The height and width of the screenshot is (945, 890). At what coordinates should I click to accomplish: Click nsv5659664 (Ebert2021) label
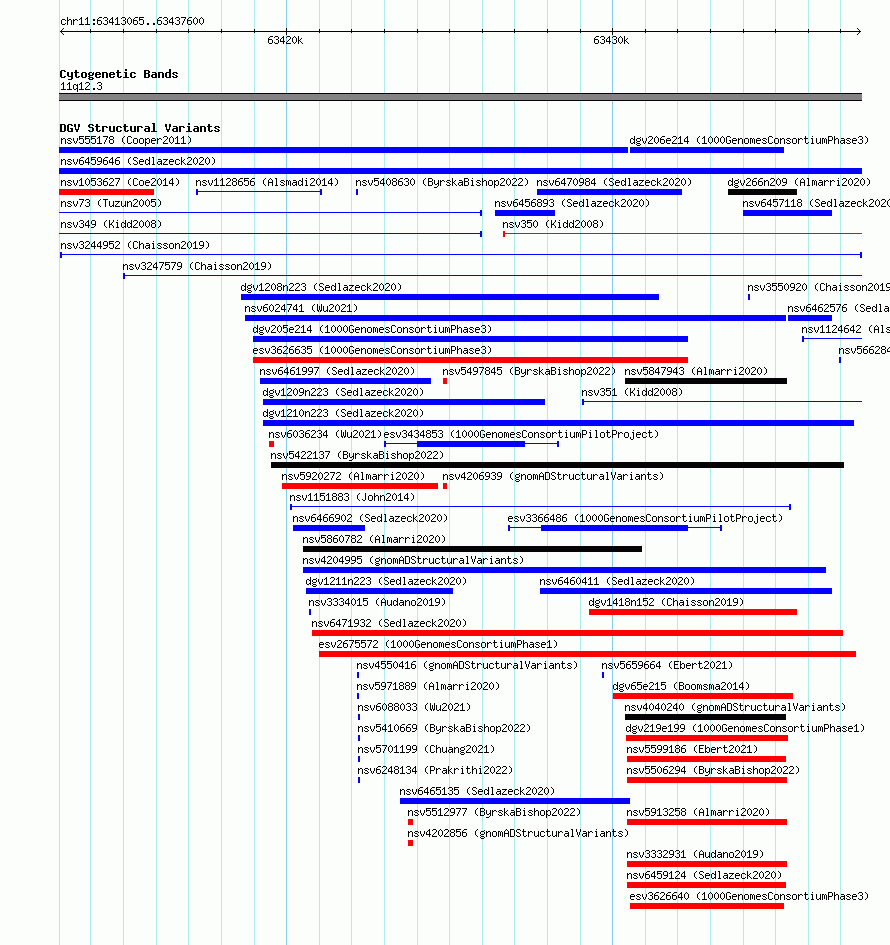(667, 665)
